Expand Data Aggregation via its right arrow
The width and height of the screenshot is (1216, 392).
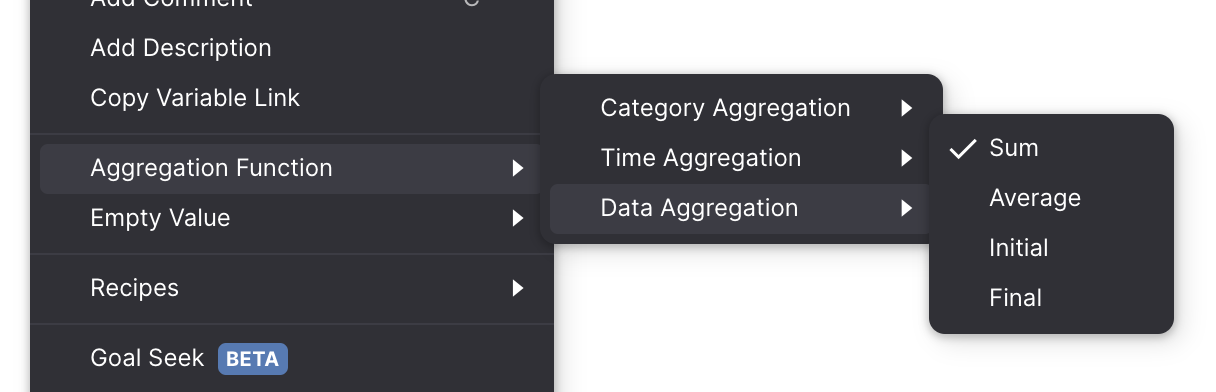tap(906, 208)
